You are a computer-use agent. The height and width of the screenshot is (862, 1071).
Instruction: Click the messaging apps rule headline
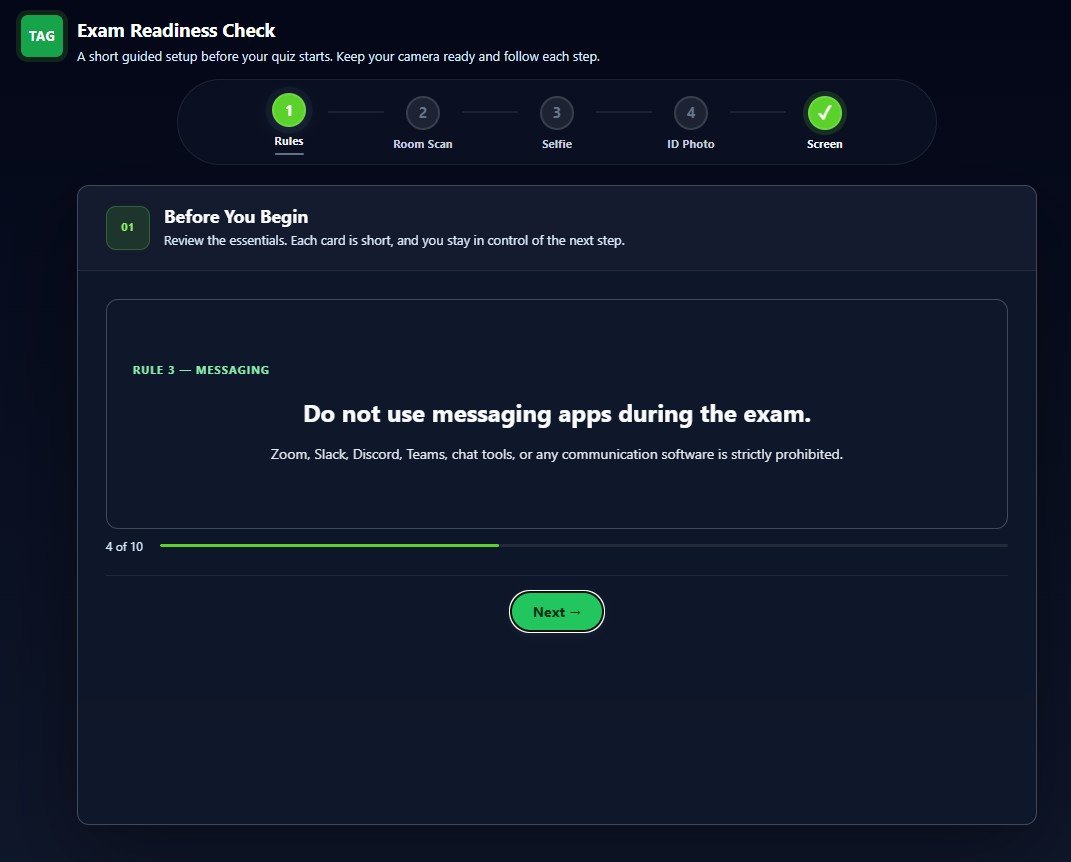557,414
